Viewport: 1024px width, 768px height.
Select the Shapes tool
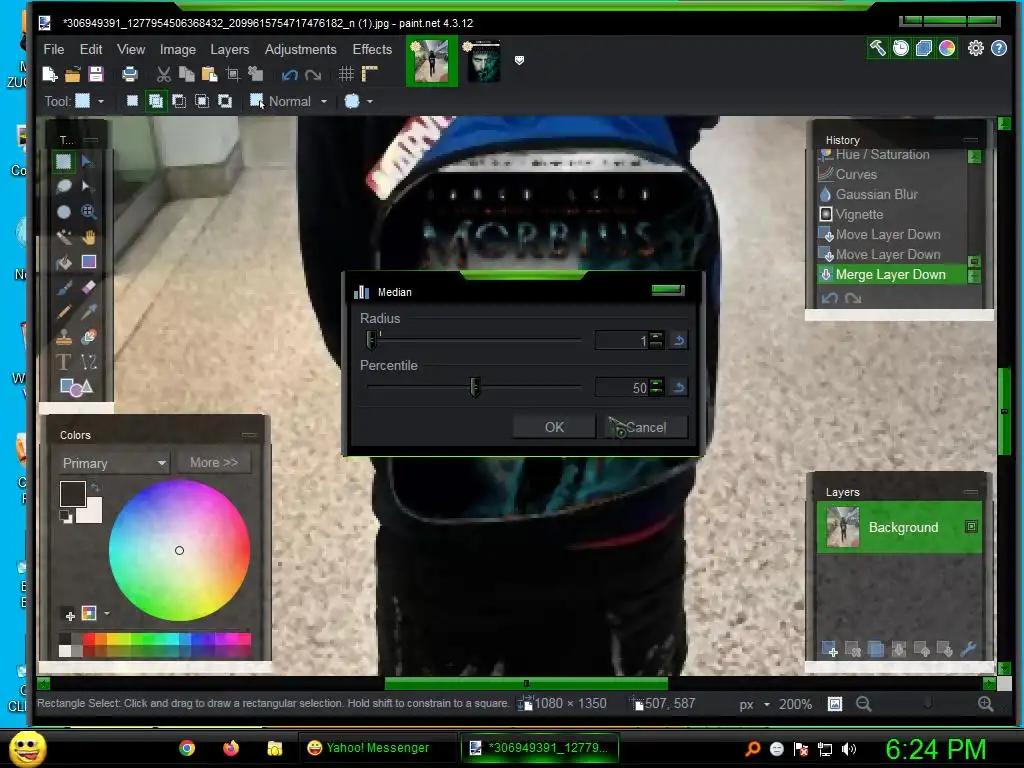pos(76,387)
